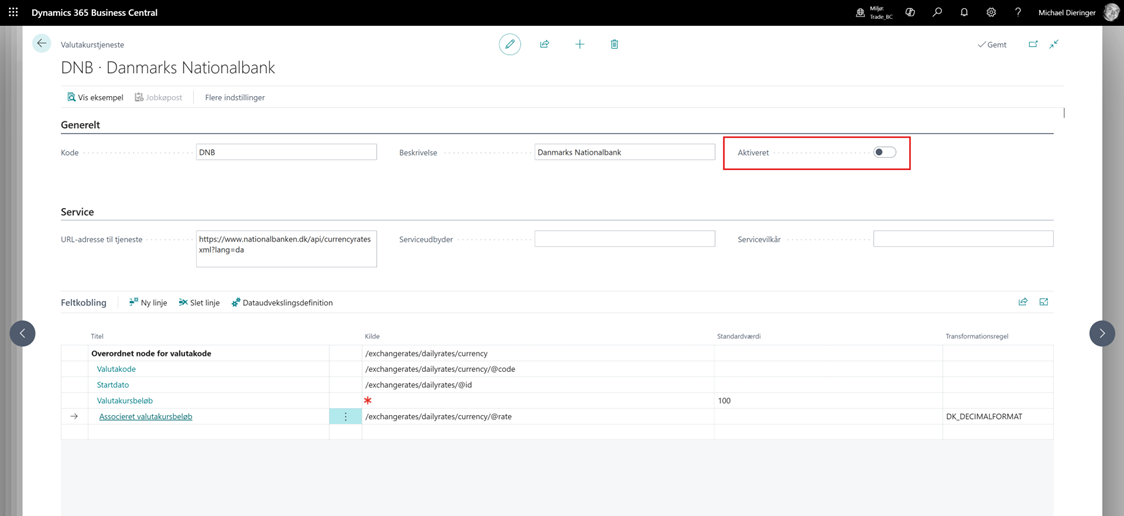Viewport: 1124px width, 516px height.
Task: Click the pencil edit icon
Action: point(510,44)
